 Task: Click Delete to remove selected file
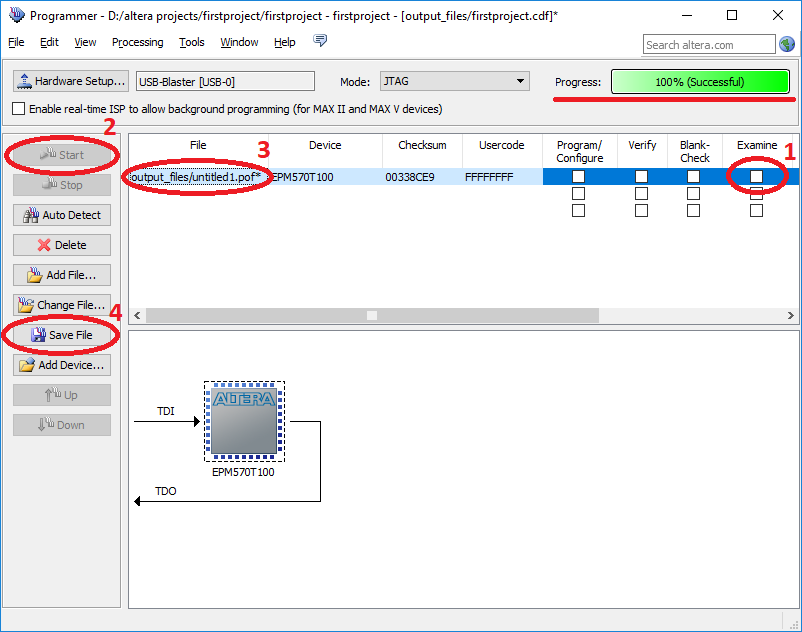pos(62,245)
